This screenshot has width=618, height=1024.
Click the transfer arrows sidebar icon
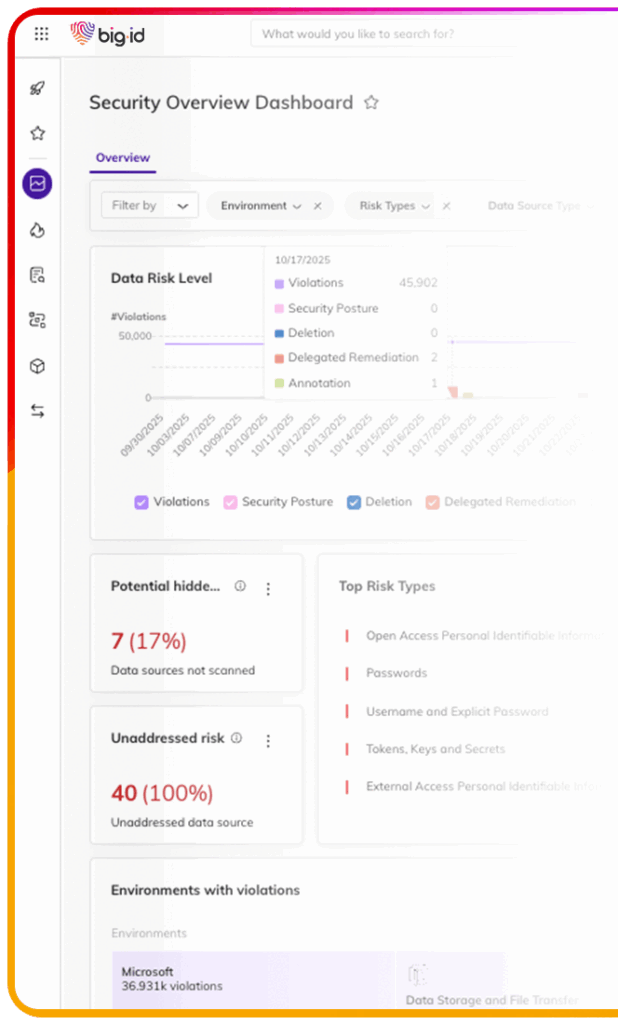click(37, 411)
